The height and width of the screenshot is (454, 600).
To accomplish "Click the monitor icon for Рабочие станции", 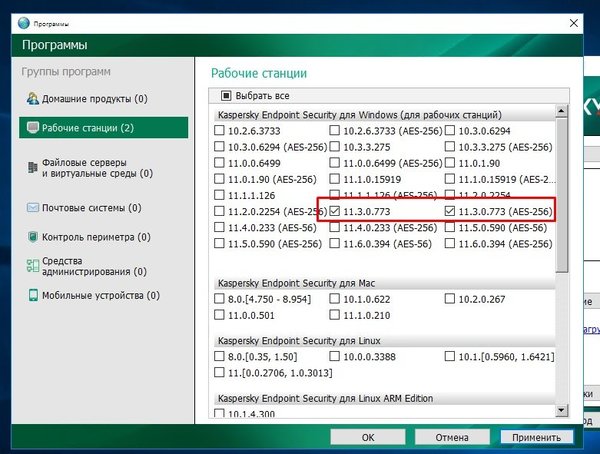I will (33, 128).
